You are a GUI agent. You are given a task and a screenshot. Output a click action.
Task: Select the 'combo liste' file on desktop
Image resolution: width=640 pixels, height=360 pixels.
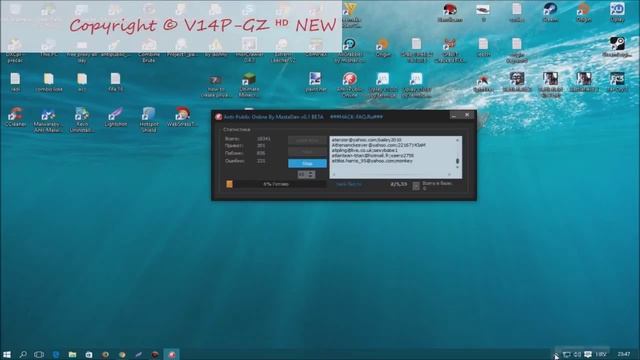[x=49, y=82]
